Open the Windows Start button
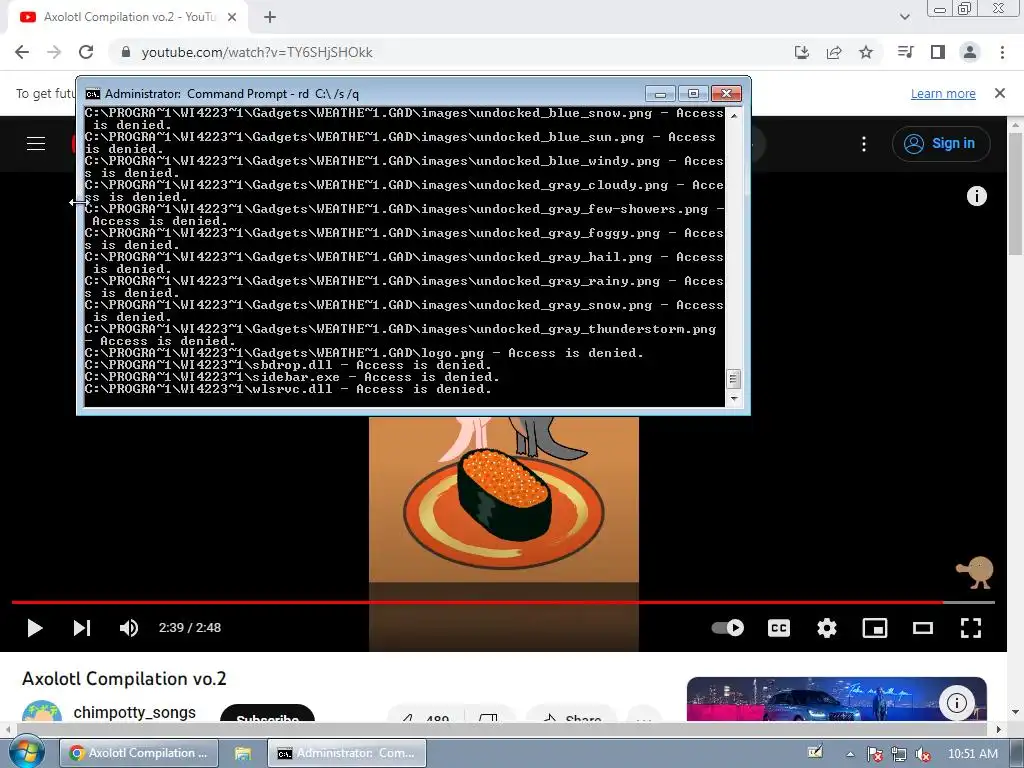The image size is (1024, 768). (26, 752)
